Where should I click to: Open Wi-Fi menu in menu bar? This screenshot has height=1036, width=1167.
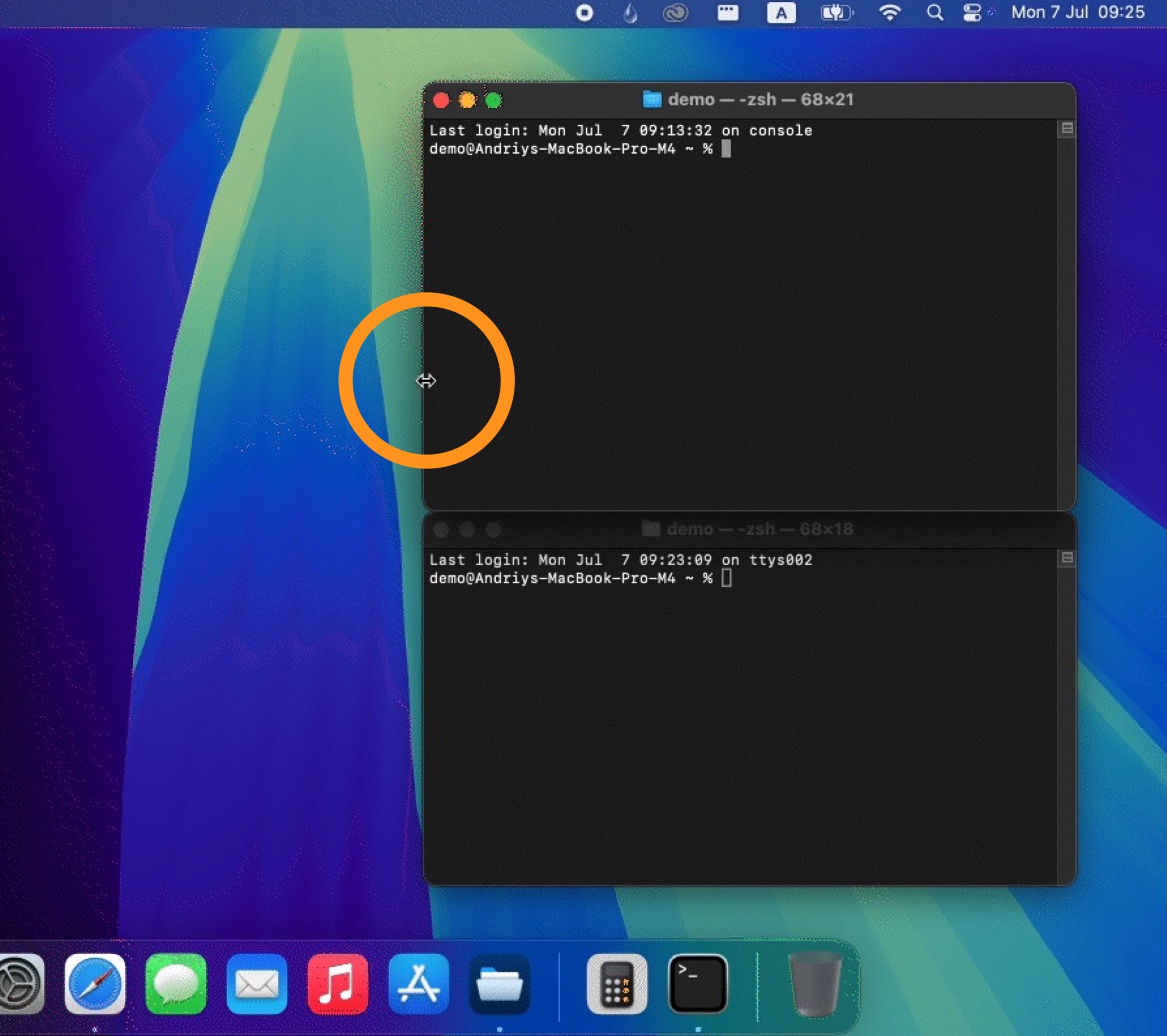click(x=890, y=13)
